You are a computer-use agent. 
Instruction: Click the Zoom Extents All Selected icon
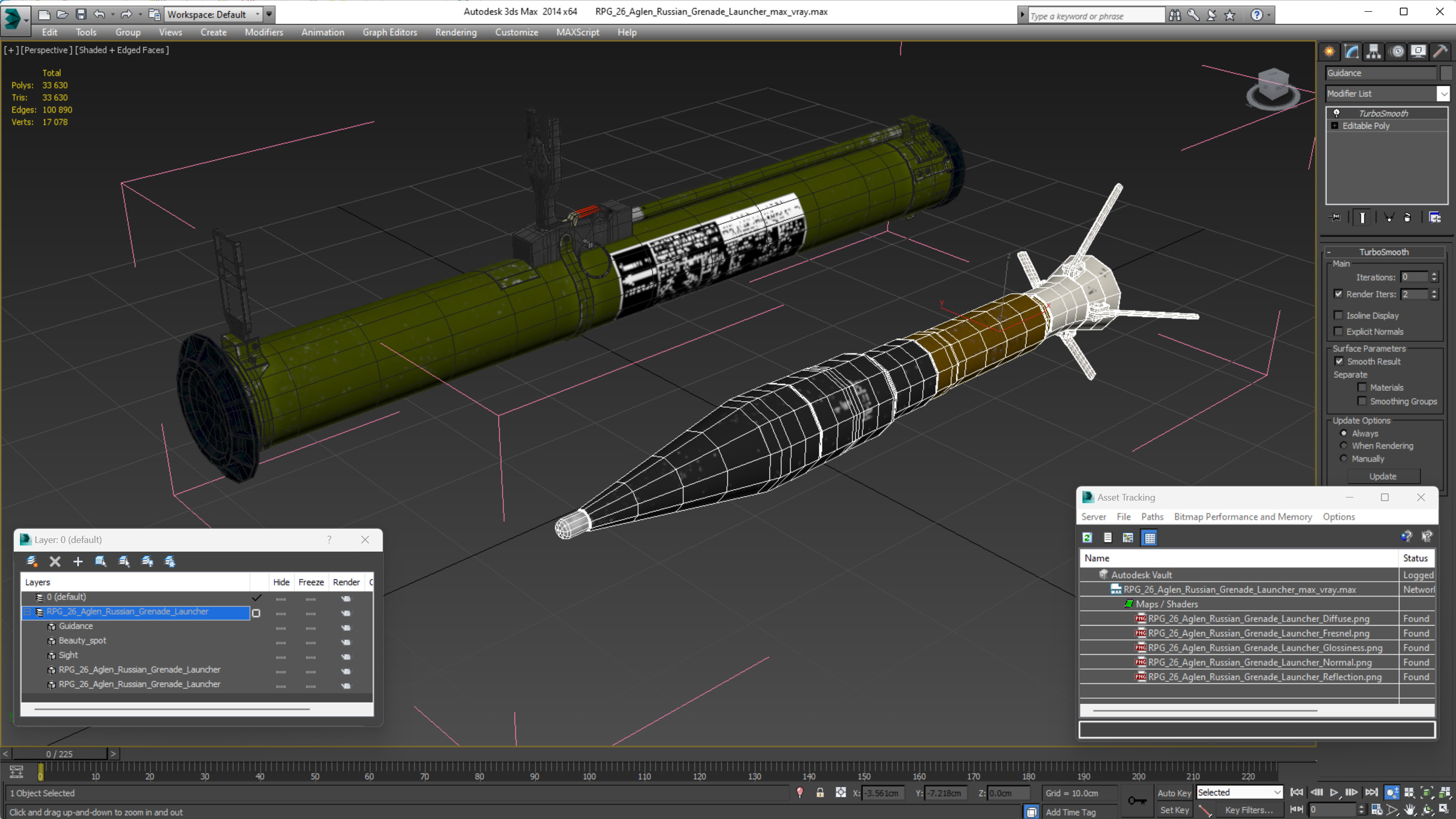pyautogui.click(x=1445, y=792)
